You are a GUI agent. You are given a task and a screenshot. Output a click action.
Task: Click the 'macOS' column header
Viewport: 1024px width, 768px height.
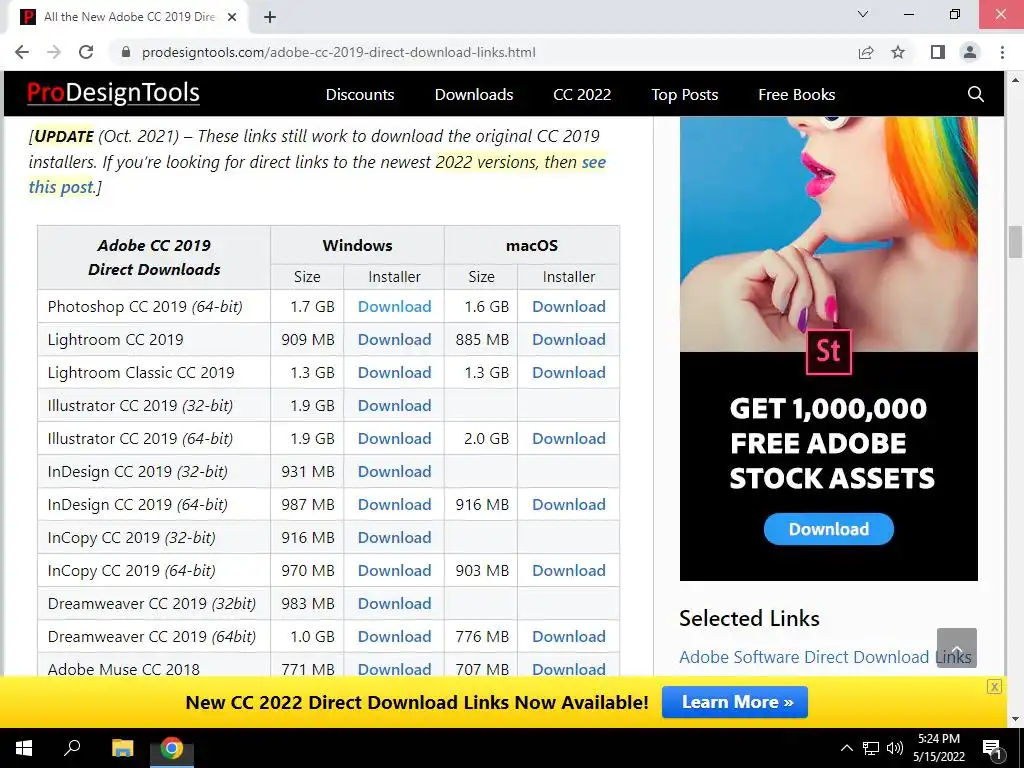(532, 246)
